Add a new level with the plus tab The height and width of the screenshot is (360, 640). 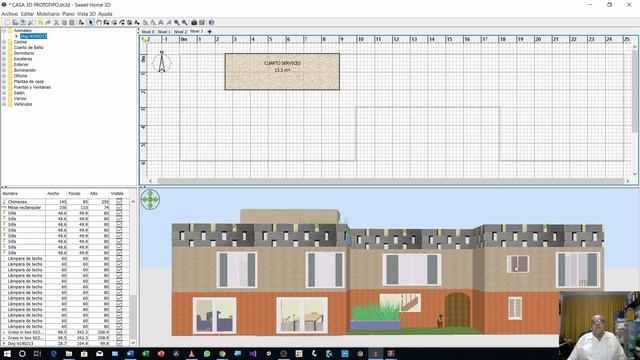209,31
